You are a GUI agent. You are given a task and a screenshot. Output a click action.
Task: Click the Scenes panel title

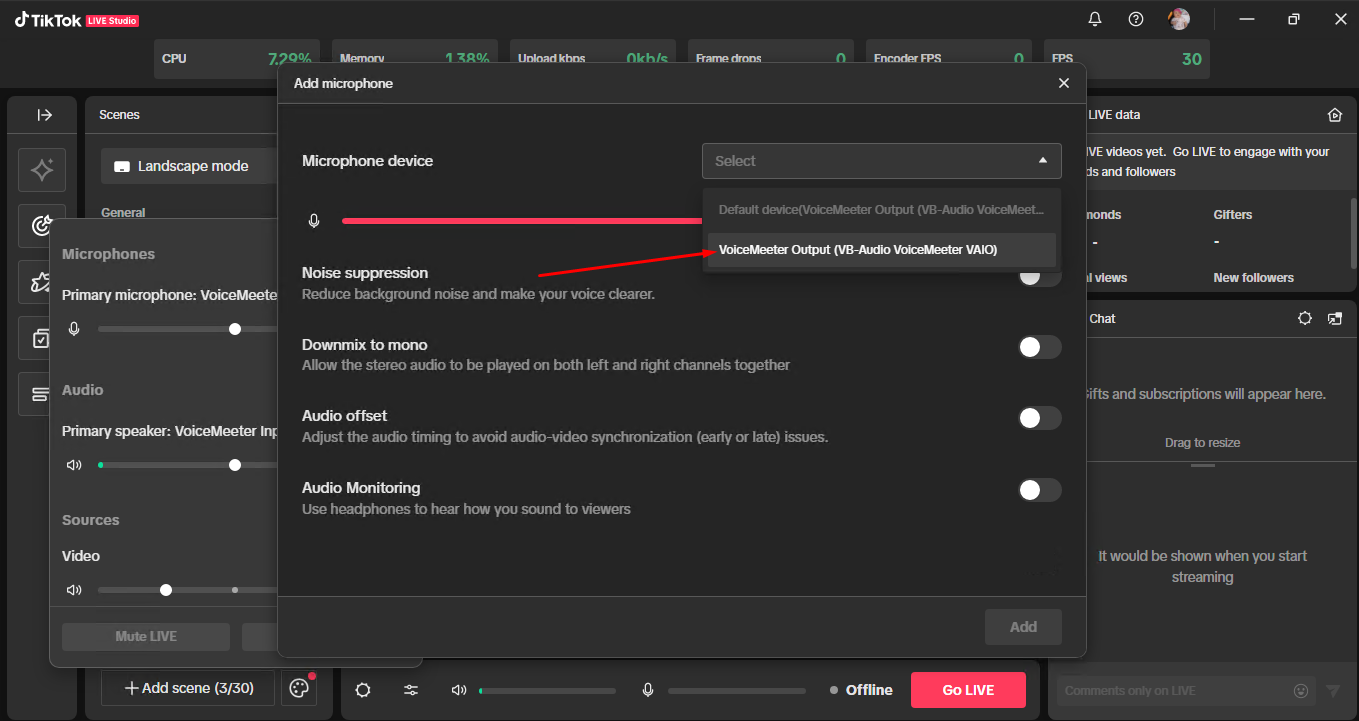click(x=119, y=115)
